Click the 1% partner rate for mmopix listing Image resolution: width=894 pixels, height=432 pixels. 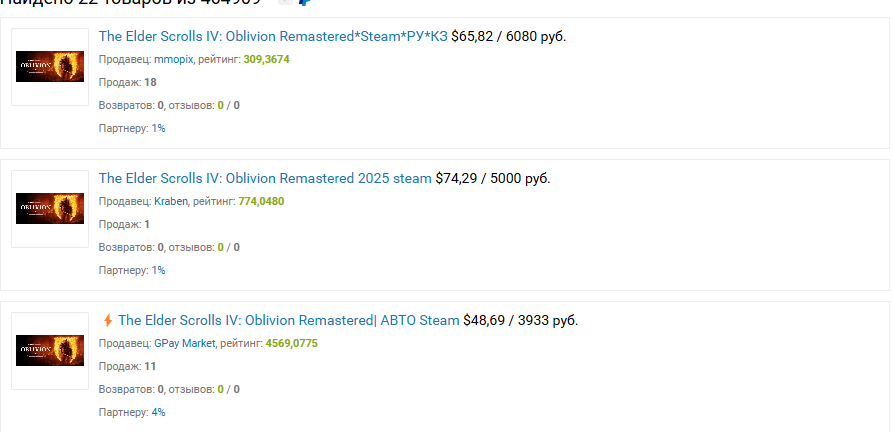tap(158, 128)
